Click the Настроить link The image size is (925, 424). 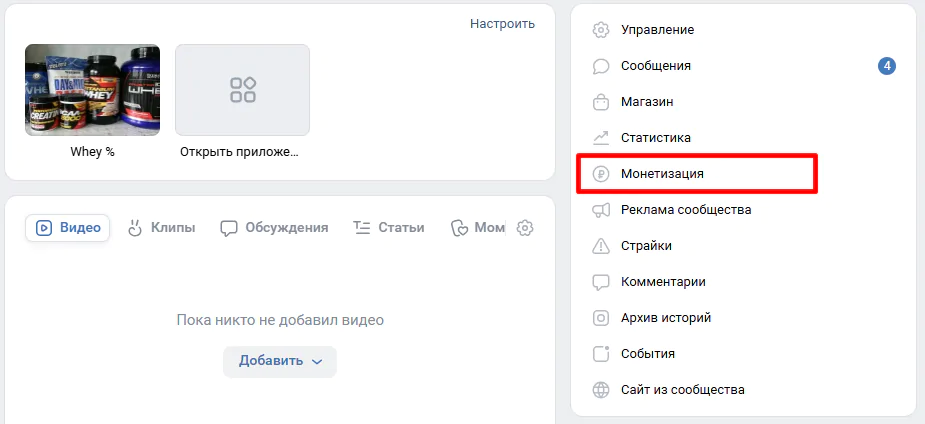[502, 23]
